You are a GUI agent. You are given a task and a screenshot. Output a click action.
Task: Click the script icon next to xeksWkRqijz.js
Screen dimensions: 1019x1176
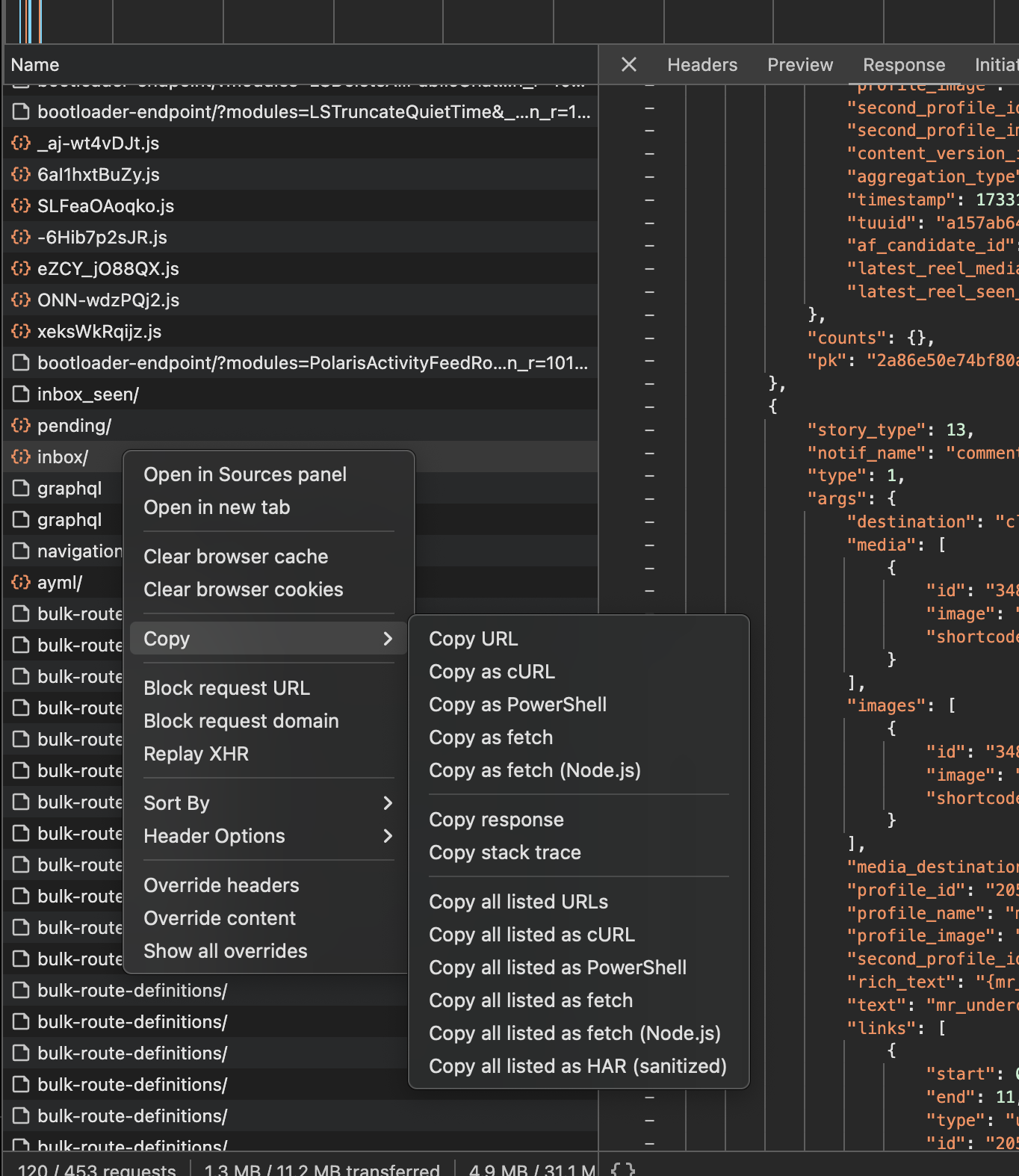(21, 332)
